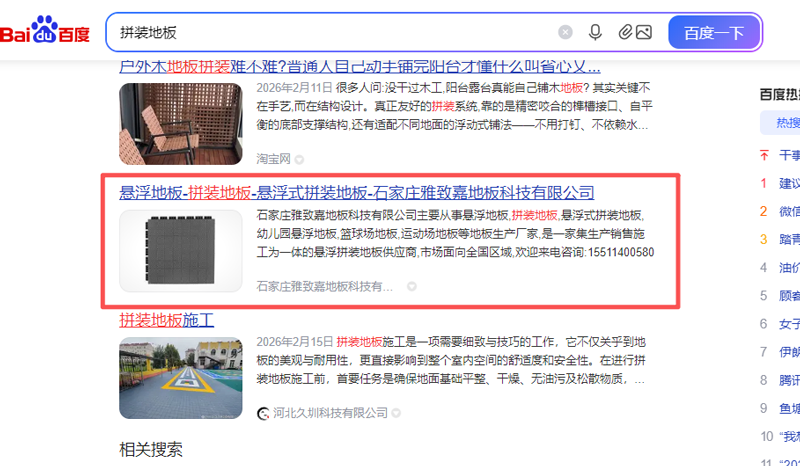Image resolution: width=800 pixels, height=466 pixels.
Task: Open image search picture icon
Action: 644,32
